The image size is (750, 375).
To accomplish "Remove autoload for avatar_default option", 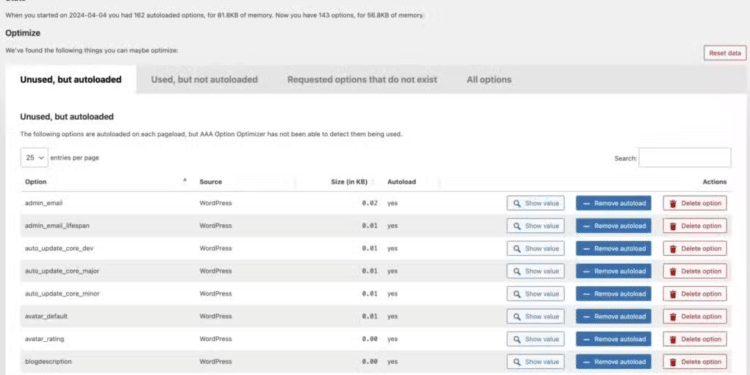I will coord(614,316).
